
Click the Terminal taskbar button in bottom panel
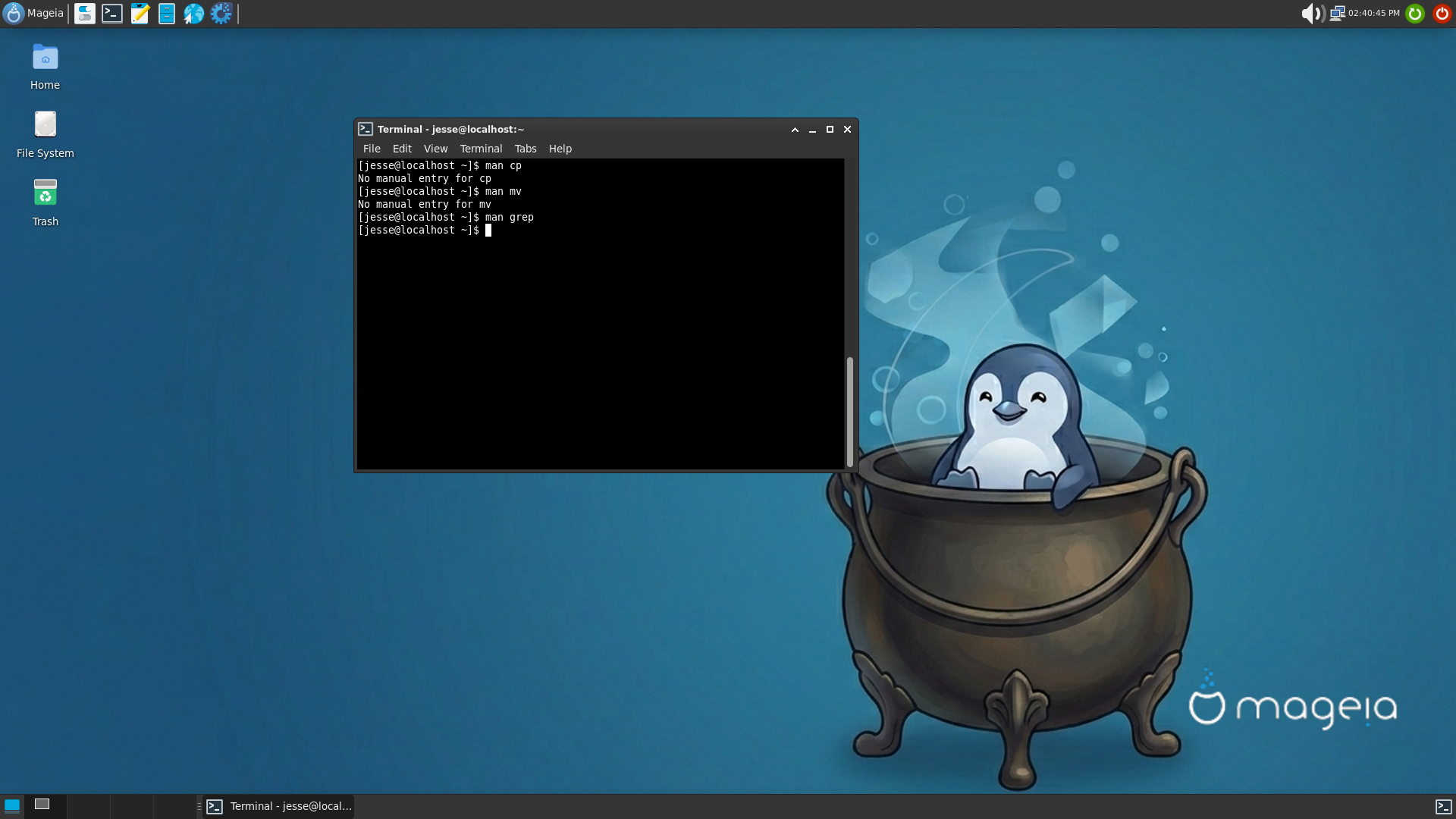click(279, 806)
